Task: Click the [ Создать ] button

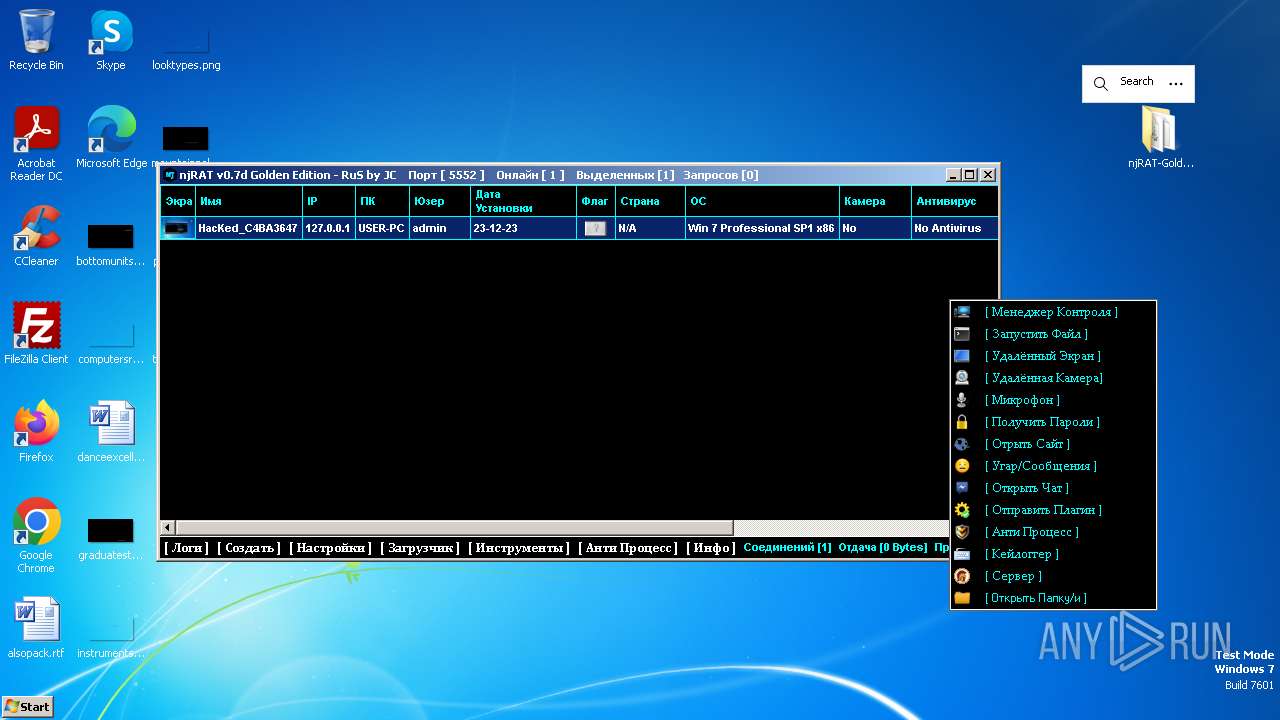Action: (248, 548)
